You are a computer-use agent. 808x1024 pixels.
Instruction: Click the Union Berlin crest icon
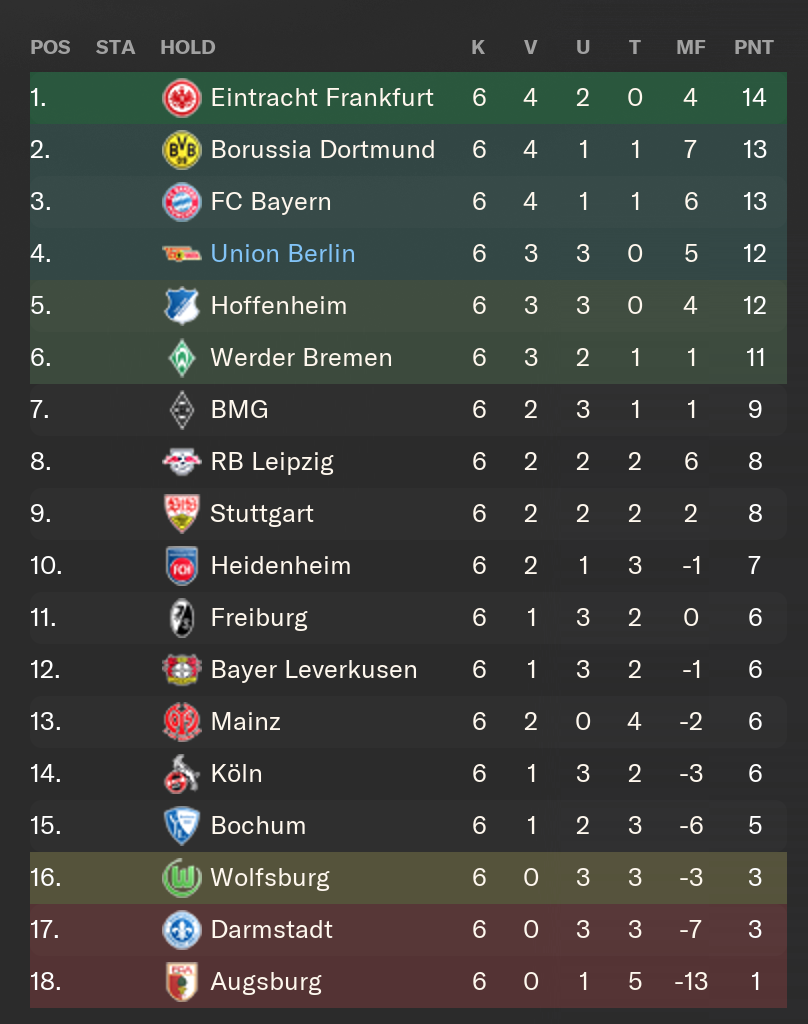(x=182, y=253)
